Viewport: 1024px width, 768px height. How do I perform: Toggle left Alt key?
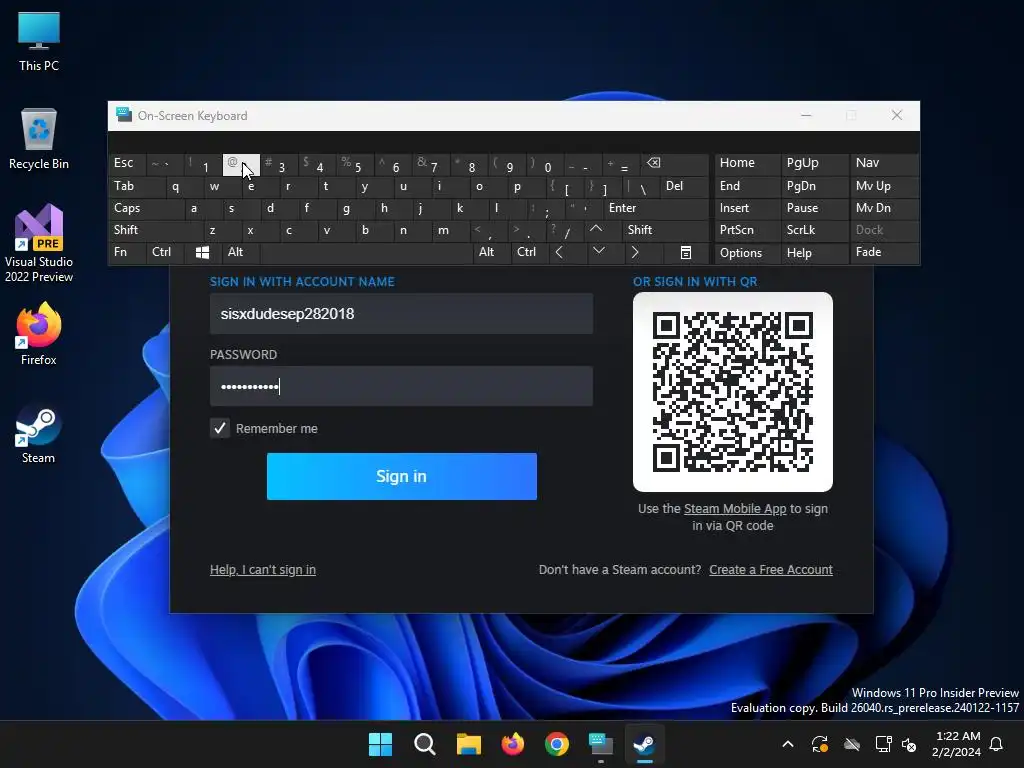(241, 253)
